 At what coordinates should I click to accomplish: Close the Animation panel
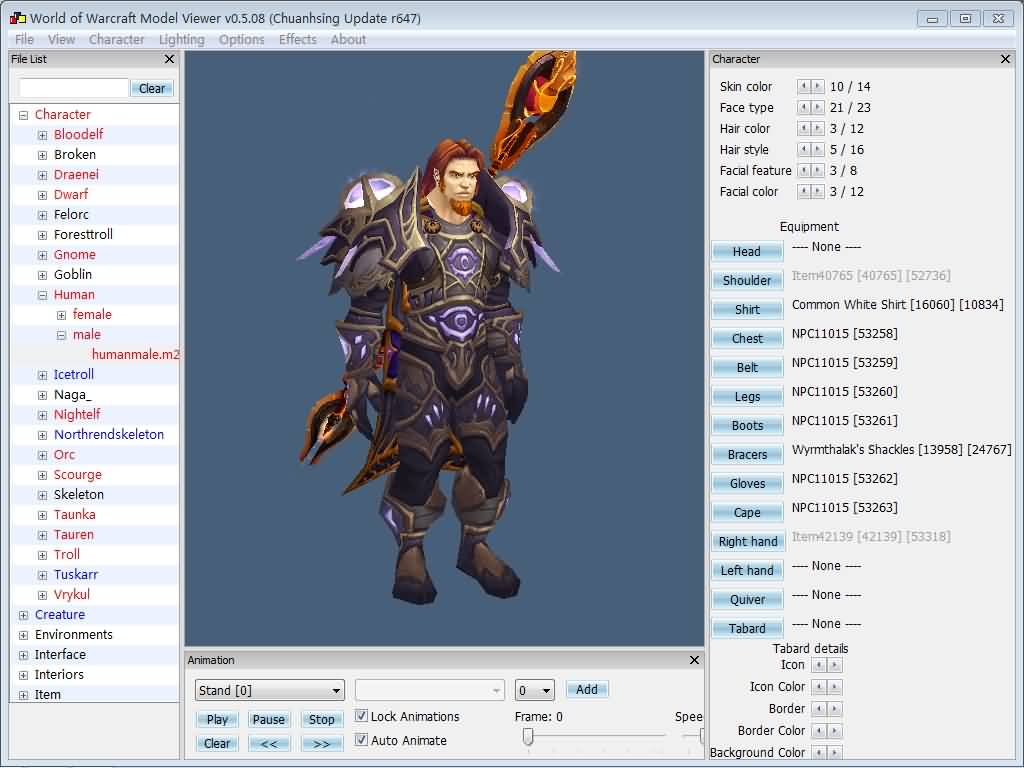tap(694, 660)
